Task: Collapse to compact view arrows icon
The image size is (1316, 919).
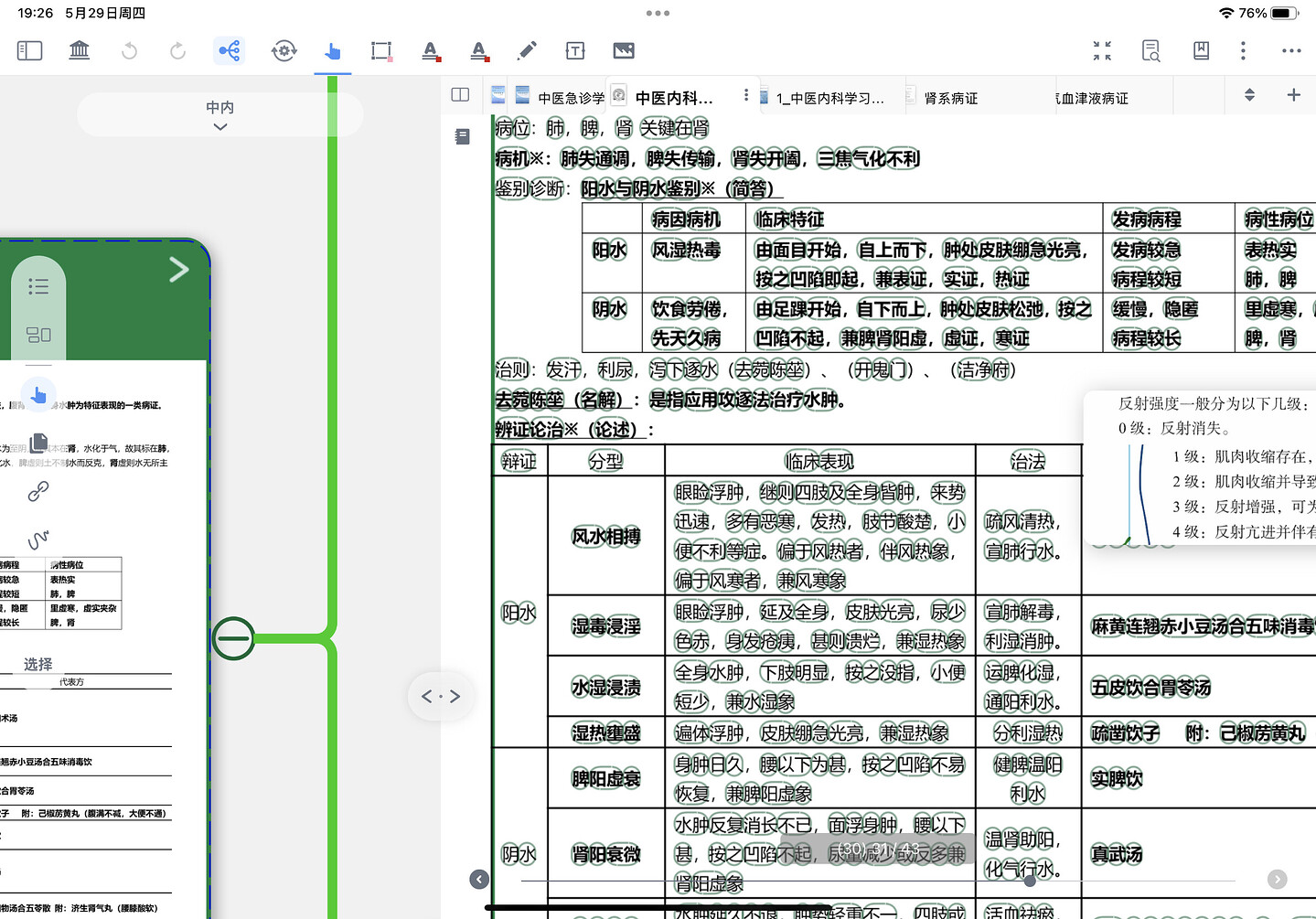Action: tap(1102, 50)
